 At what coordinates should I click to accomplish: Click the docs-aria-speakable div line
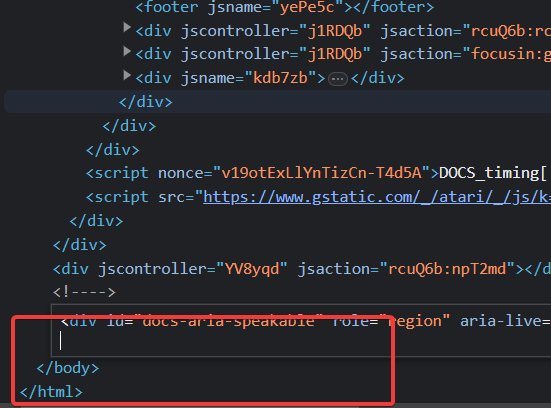tap(306, 321)
